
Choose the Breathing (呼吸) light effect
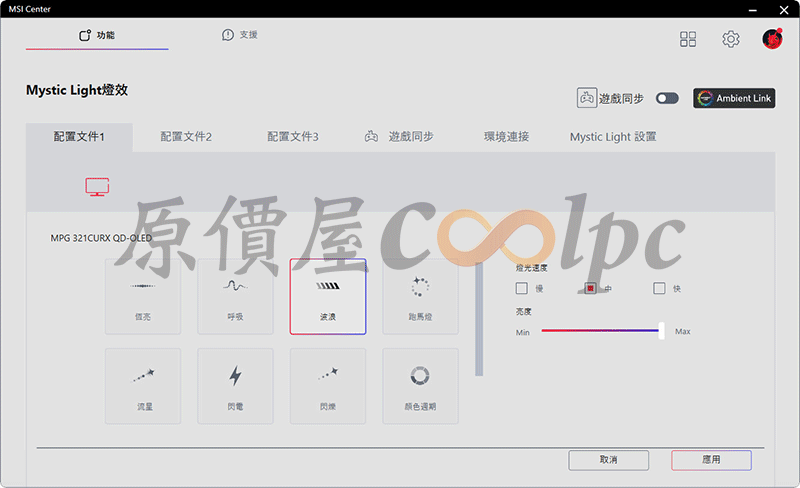tap(235, 297)
